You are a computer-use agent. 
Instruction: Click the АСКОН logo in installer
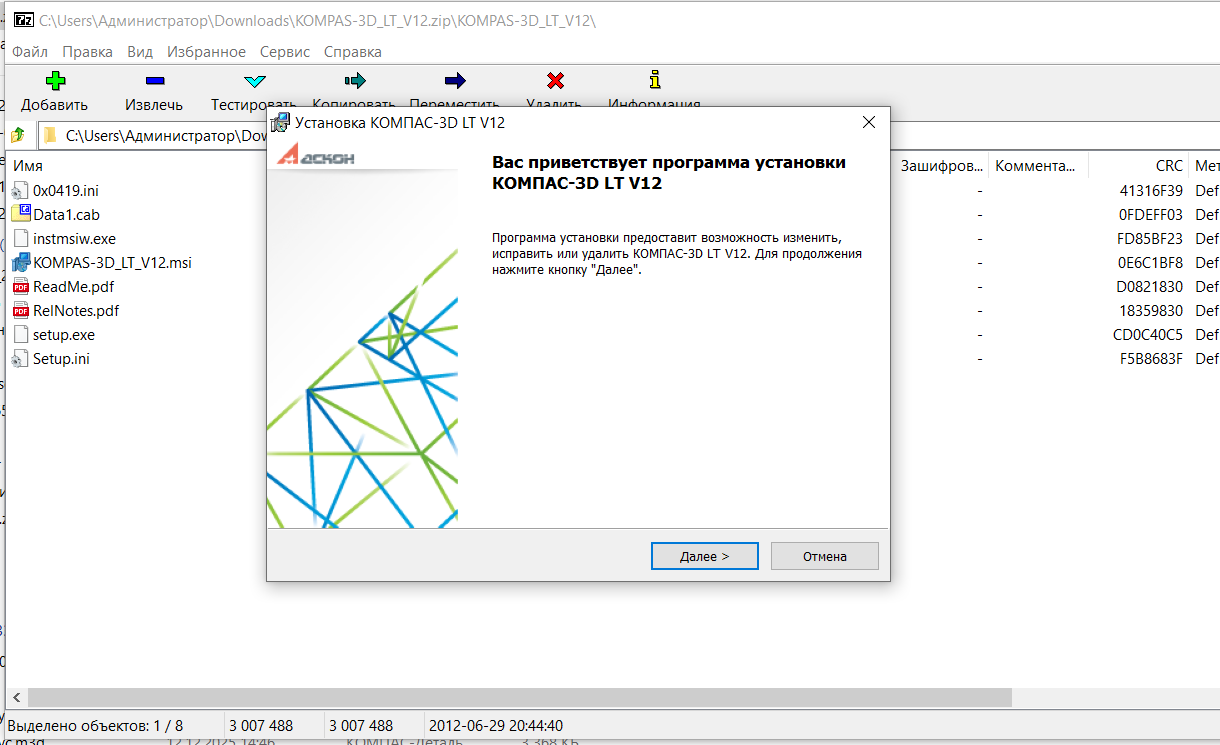[316, 157]
